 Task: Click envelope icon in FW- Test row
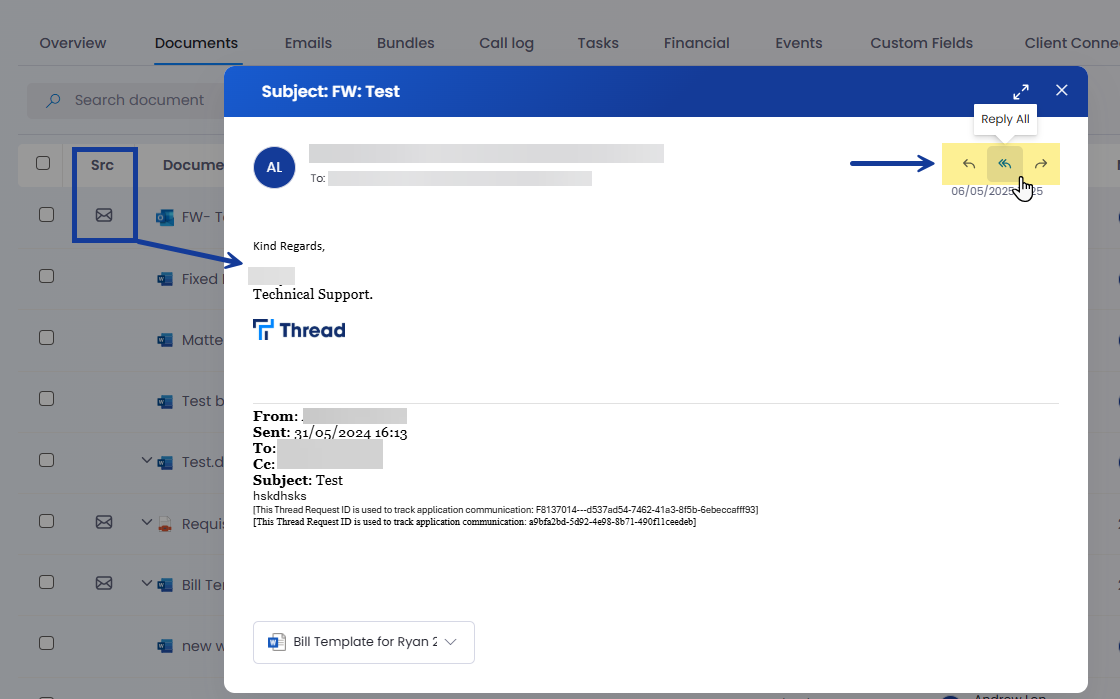coord(104,215)
